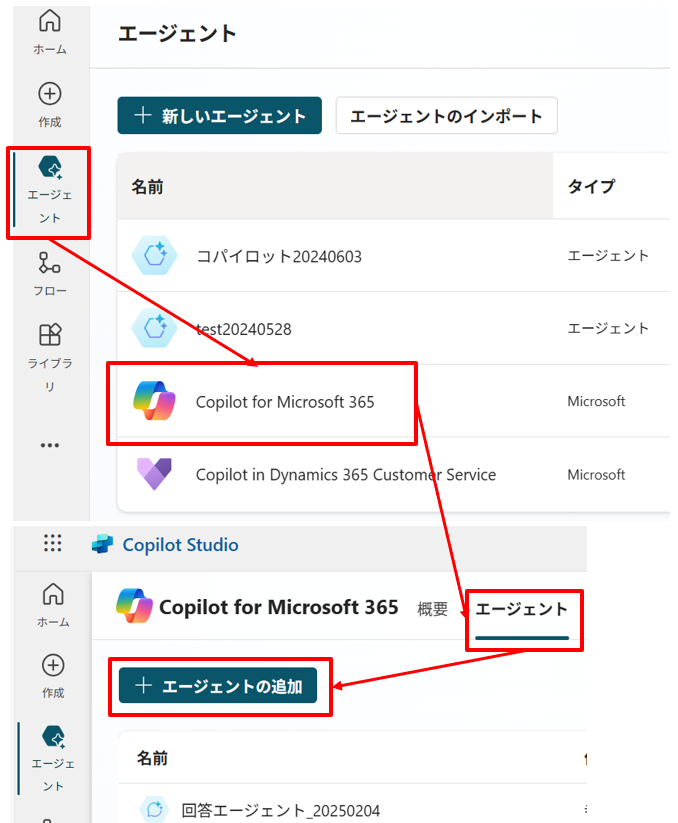Open Library (ライブラリ) in the upper sidebar

point(50,357)
